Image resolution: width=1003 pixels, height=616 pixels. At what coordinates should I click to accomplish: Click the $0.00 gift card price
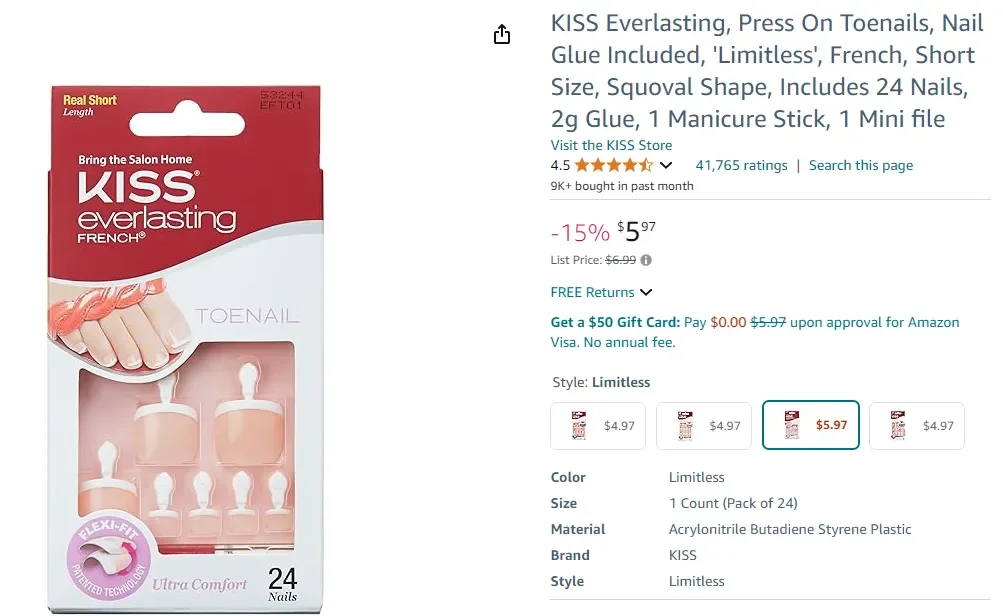click(x=728, y=322)
